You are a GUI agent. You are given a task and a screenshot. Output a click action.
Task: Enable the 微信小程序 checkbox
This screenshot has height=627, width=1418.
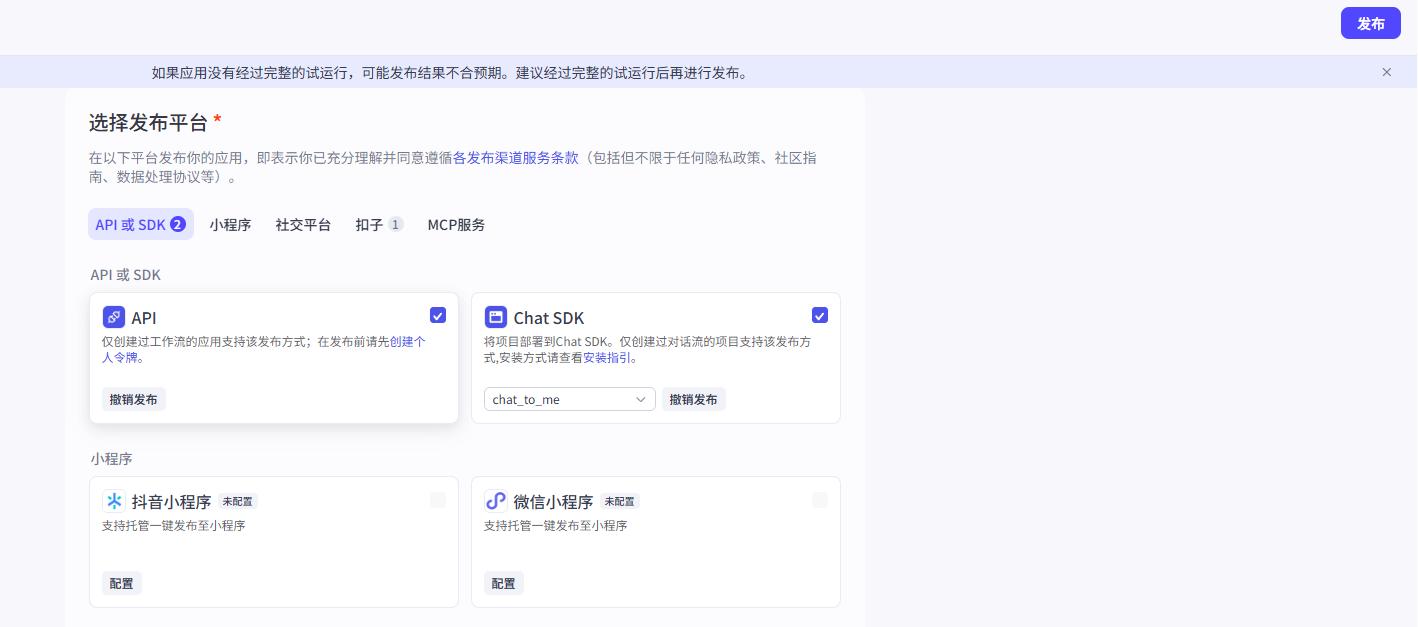tap(820, 500)
